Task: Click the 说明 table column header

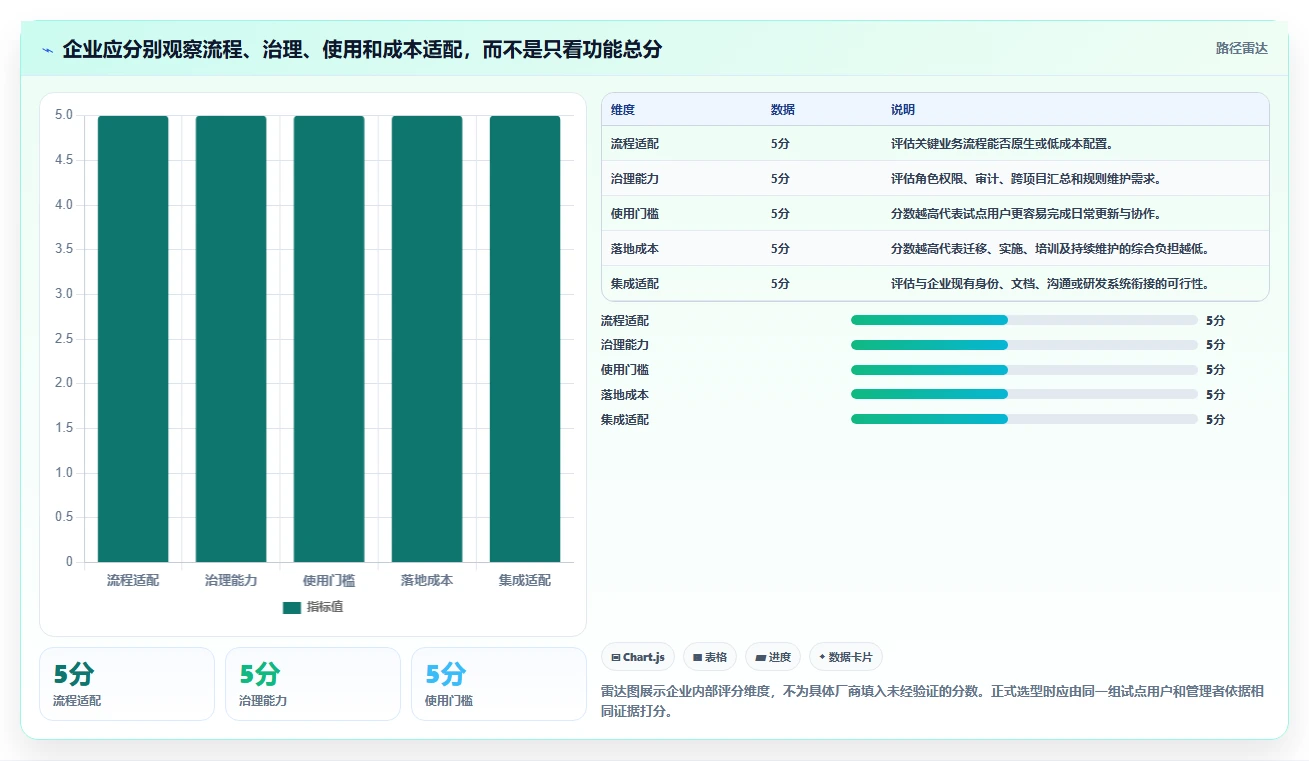Action: coord(903,110)
